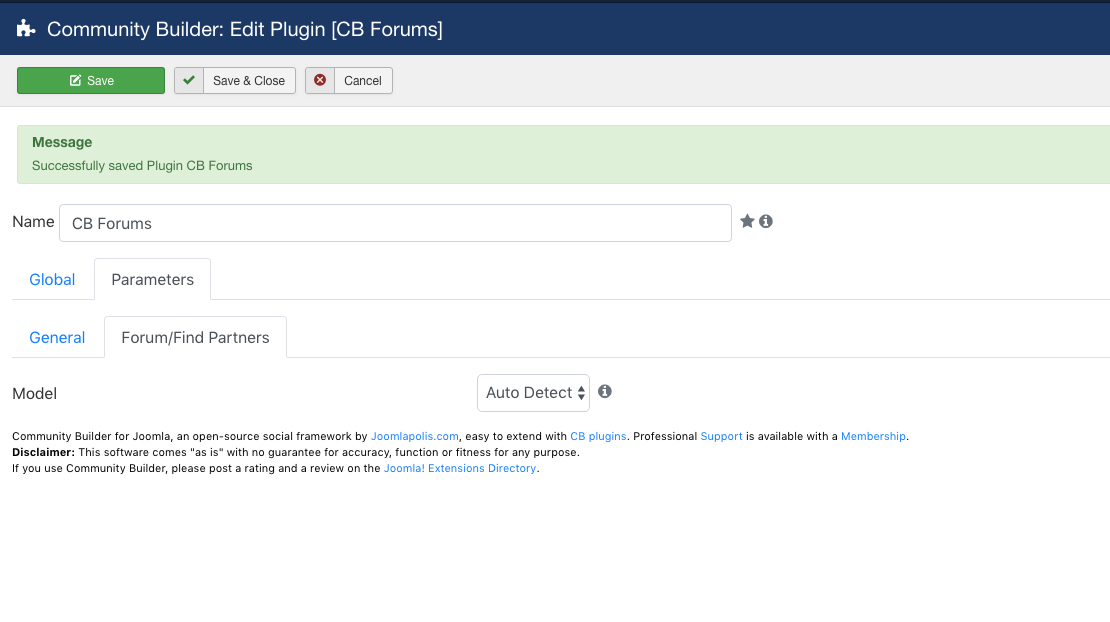
Task: Click the info icon next to Model dropdown
Action: coord(605,391)
